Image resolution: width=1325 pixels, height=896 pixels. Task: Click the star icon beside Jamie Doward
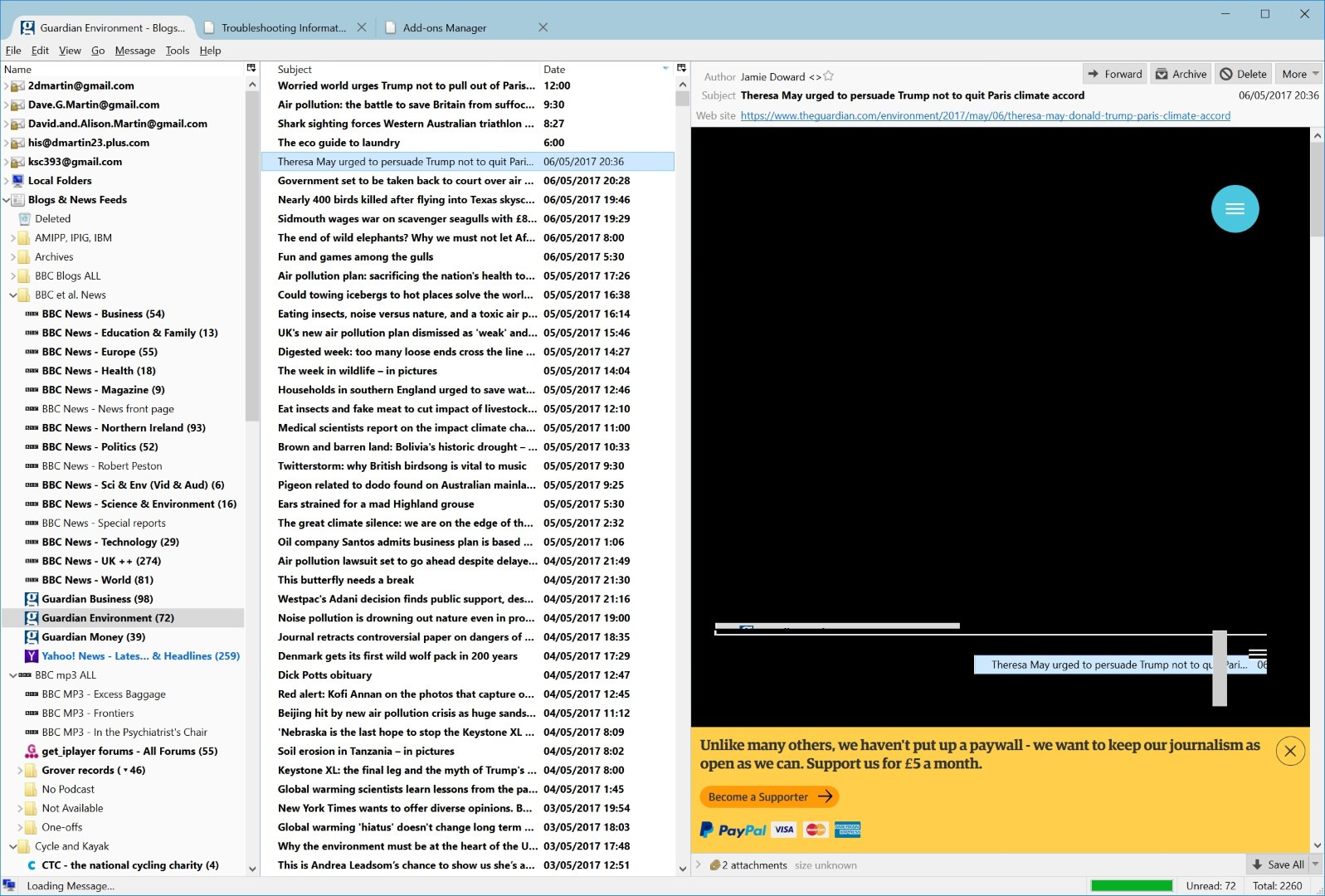click(x=828, y=76)
